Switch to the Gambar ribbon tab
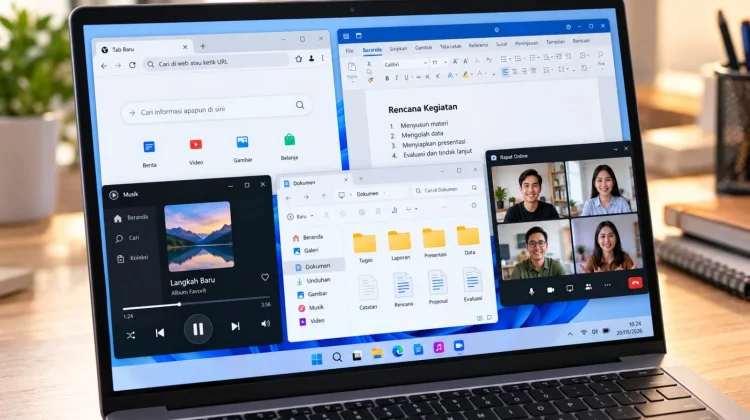 coord(423,47)
